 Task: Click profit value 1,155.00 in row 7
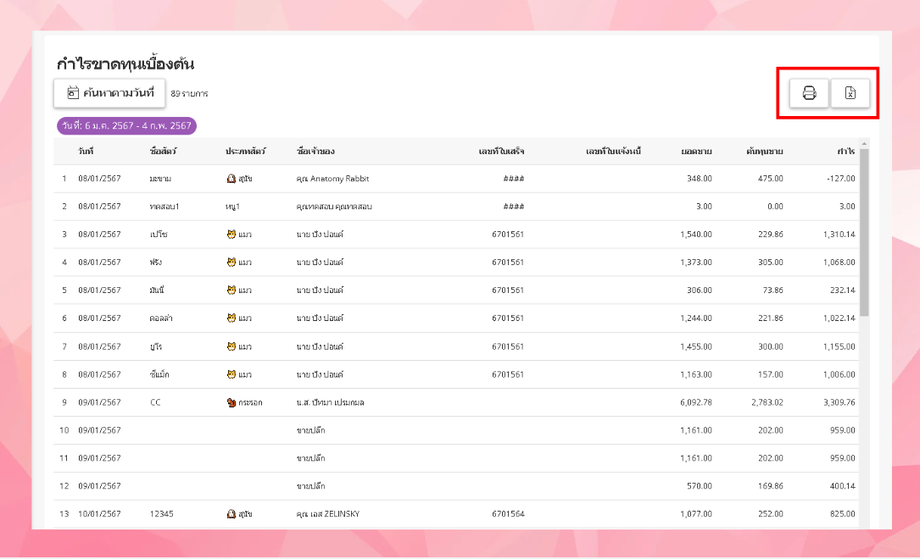tap(839, 347)
